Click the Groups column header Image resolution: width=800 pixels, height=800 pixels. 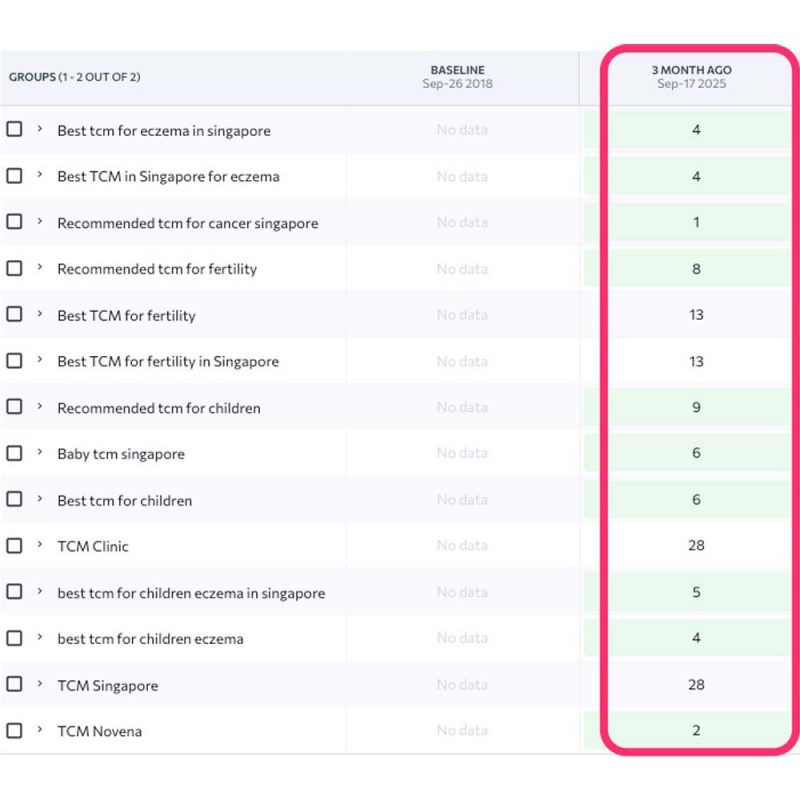click(75, 77)
